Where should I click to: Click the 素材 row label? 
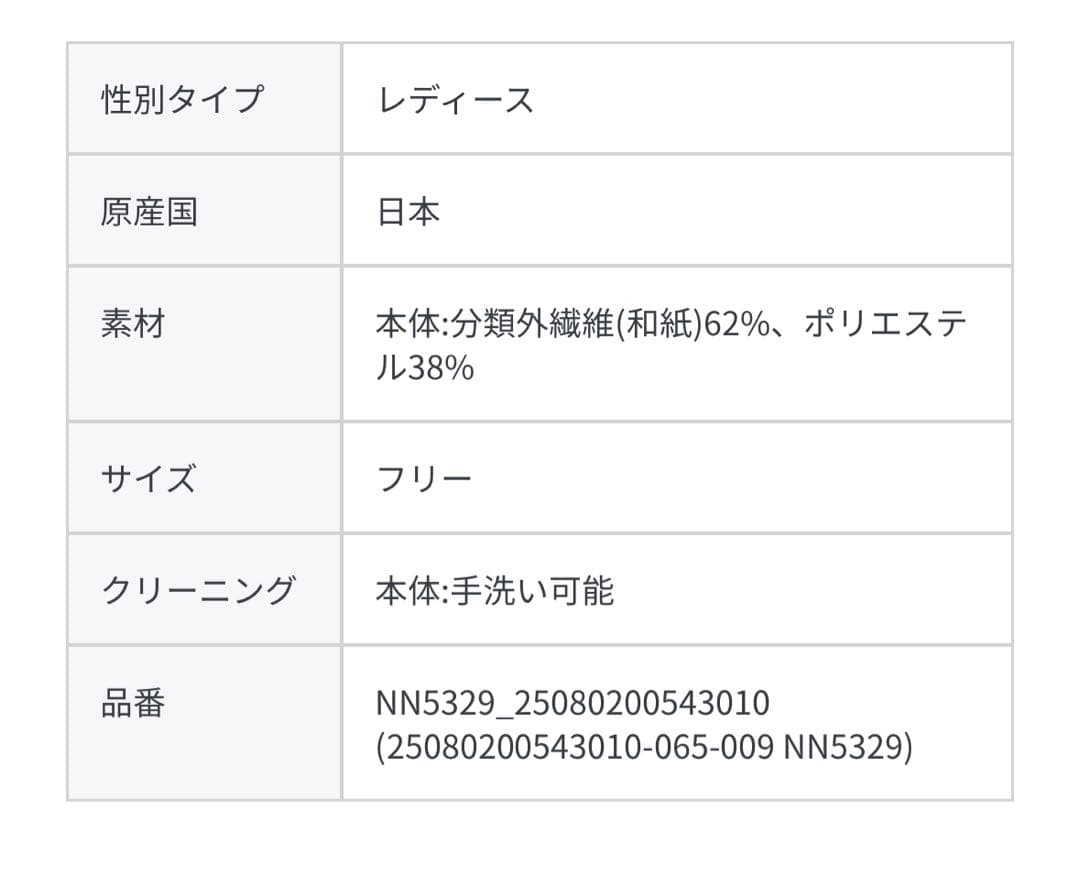click(x=133, y=325)
